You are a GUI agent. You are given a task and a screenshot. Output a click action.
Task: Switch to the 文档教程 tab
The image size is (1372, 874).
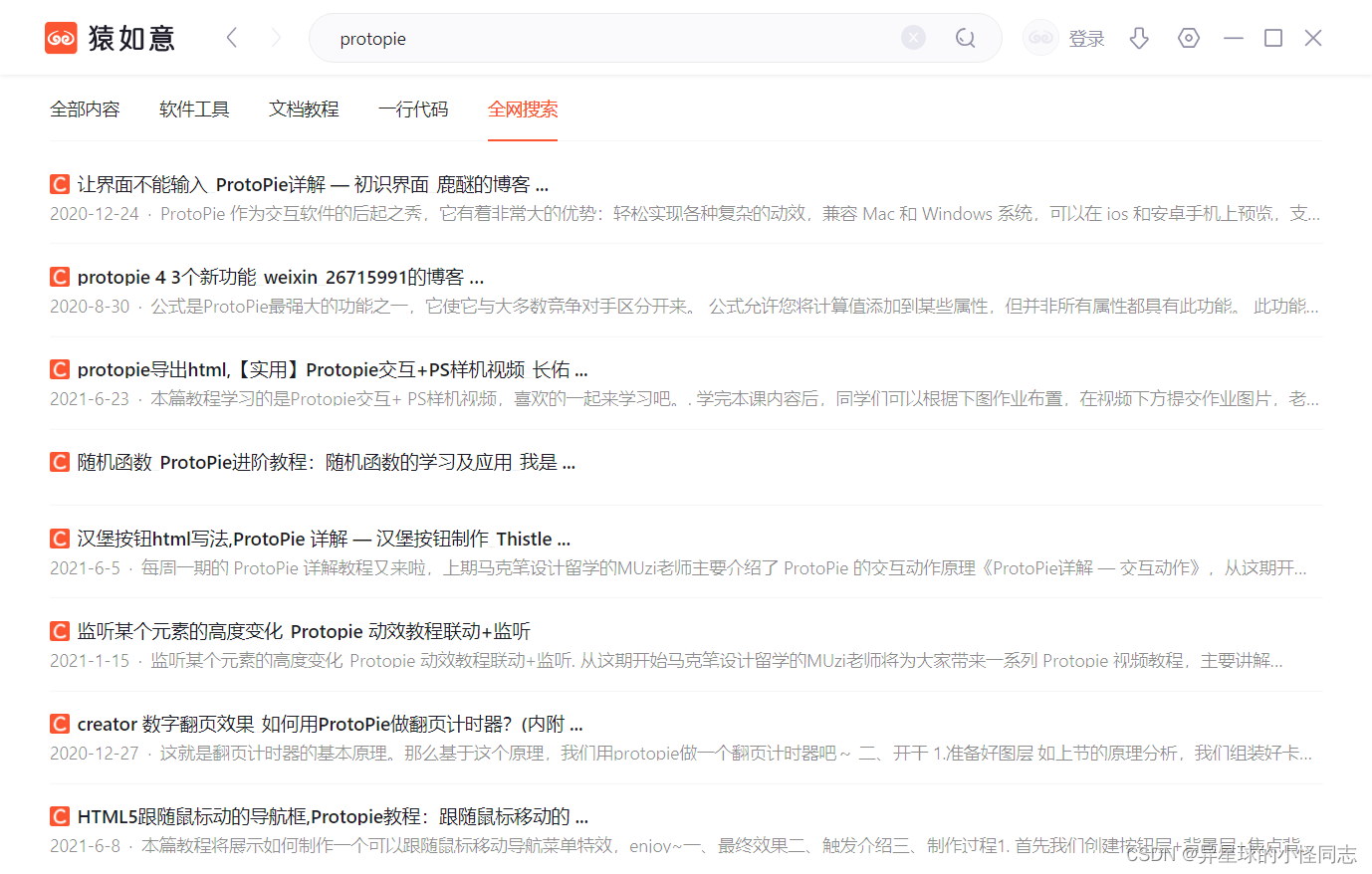[x=304, y=109]
